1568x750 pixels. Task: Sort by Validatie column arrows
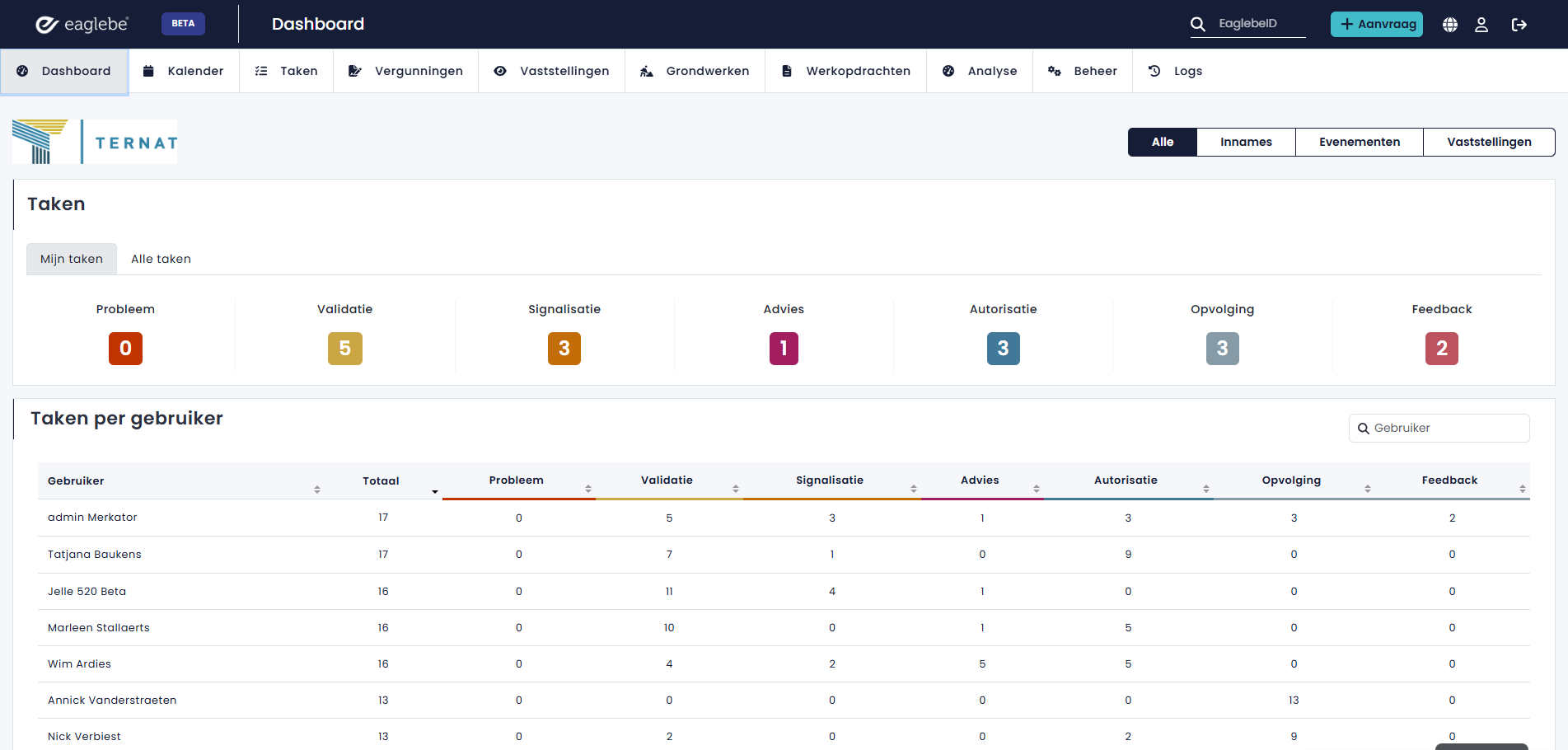pyautogui.click(x=736, y=489)
